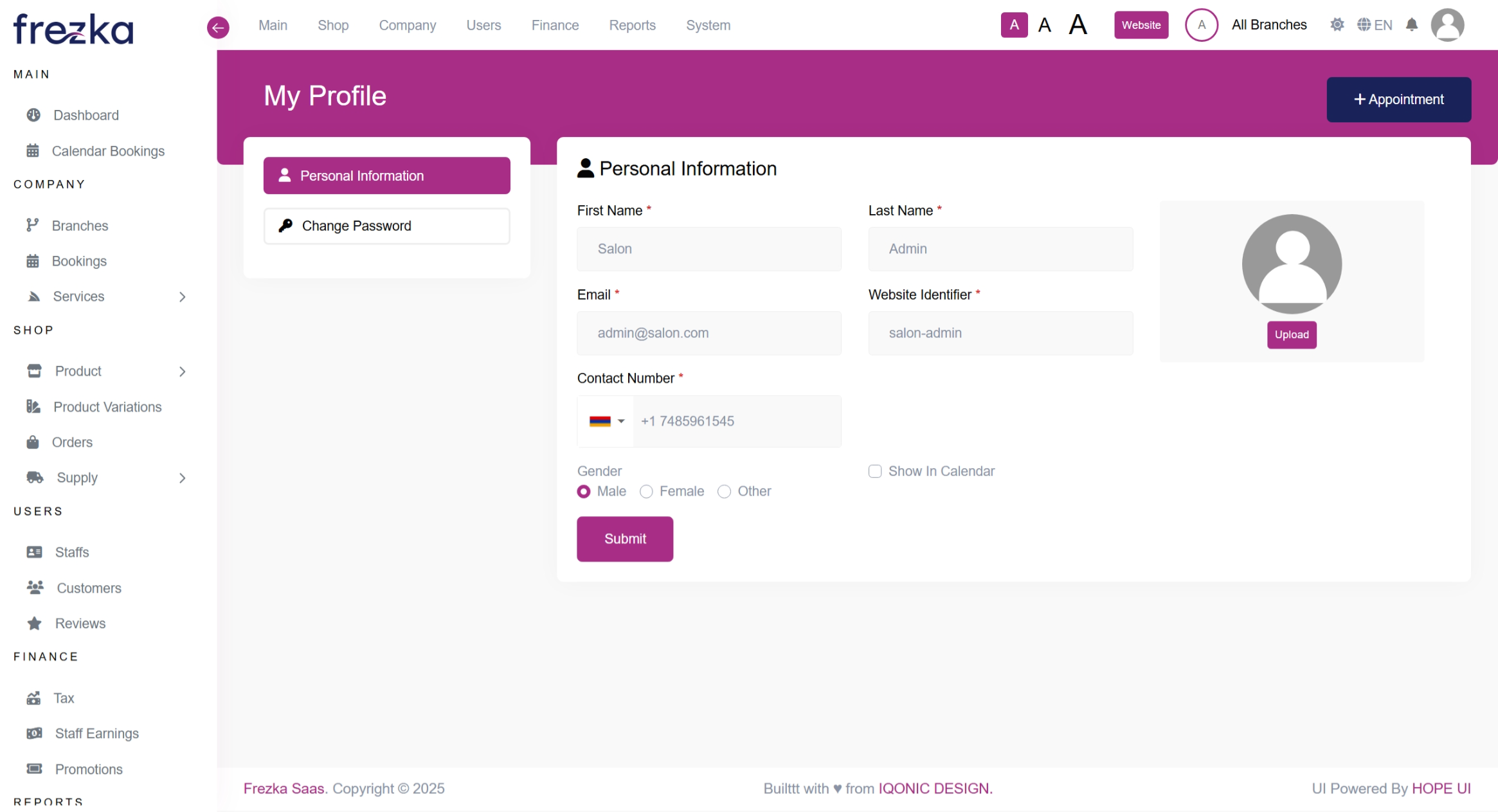The image size is (1498, 812).
Task: Go to Staff Earnings page
Action: (96, 734)
